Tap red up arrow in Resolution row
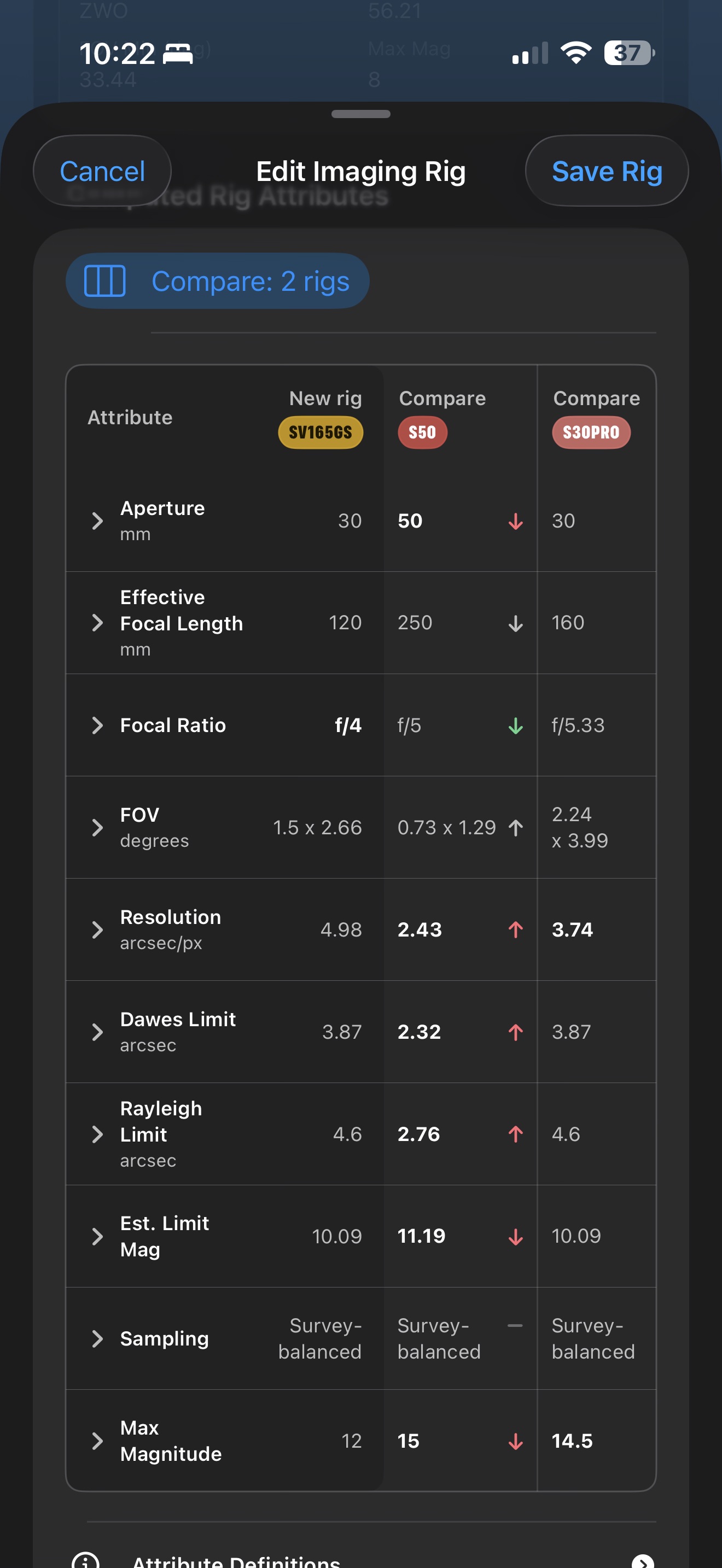The width and height of the screenshot is (722, 1568). pyautogui.click(x=516, y=930)
